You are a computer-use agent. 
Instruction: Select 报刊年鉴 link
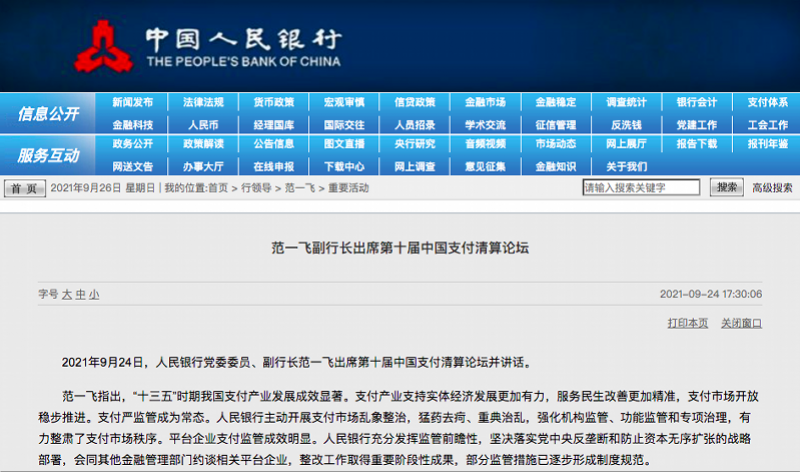coord(768,144)
